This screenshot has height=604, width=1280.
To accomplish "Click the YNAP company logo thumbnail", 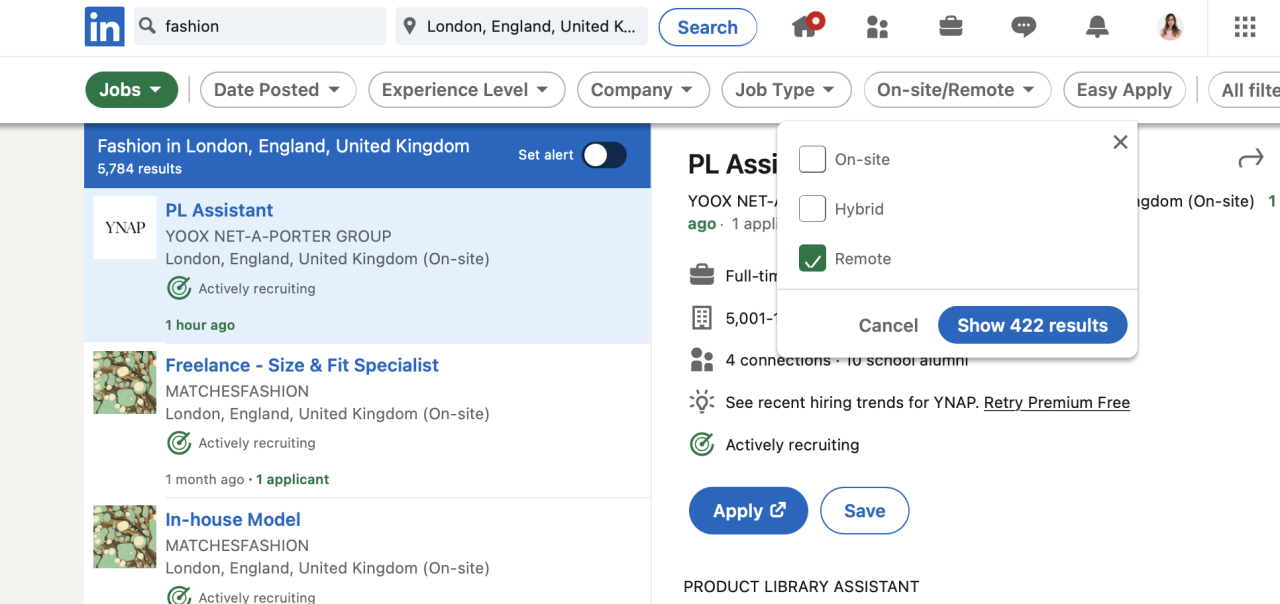I will point(125,227).
